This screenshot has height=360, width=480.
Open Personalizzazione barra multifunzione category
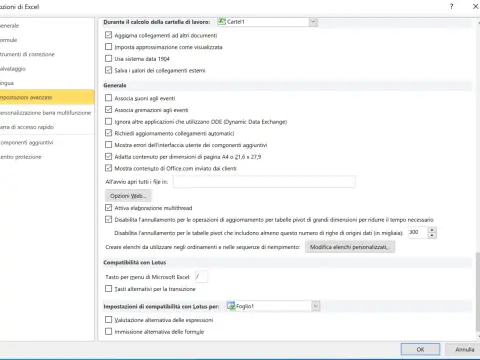[x=47, y=113]
